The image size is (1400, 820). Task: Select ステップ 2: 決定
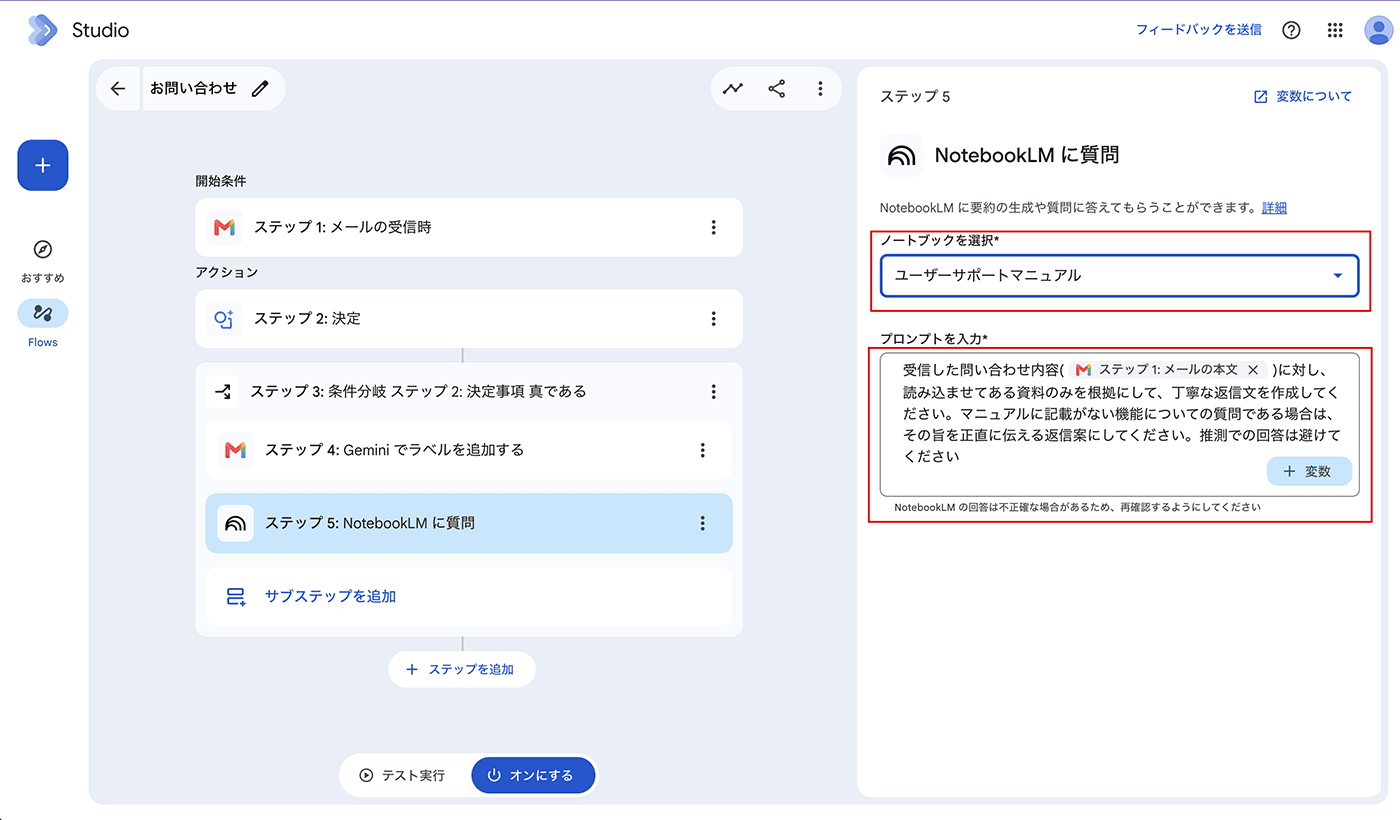pyautogui.click(x=469, y=318)
